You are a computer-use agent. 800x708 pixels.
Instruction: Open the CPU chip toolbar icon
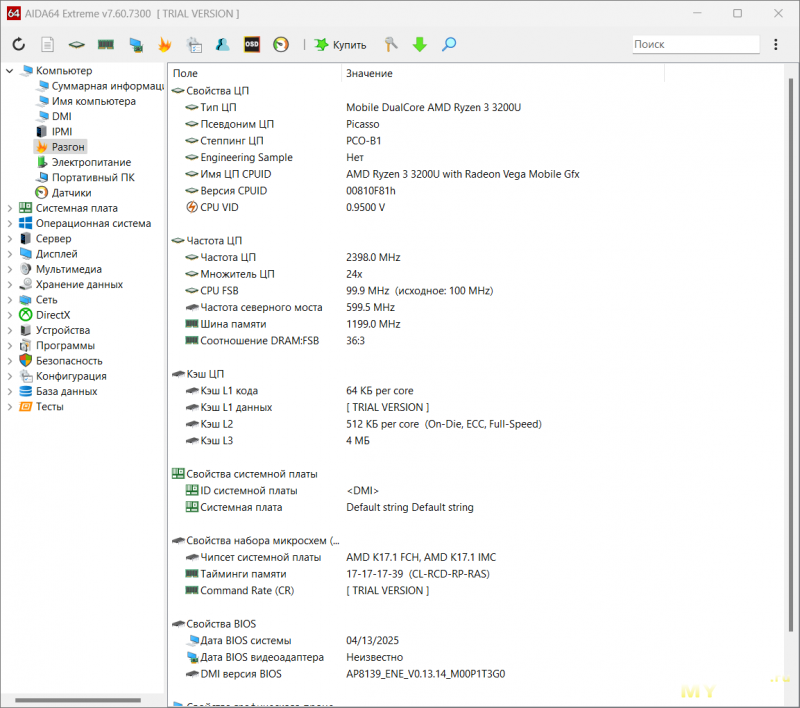(77, 44)
